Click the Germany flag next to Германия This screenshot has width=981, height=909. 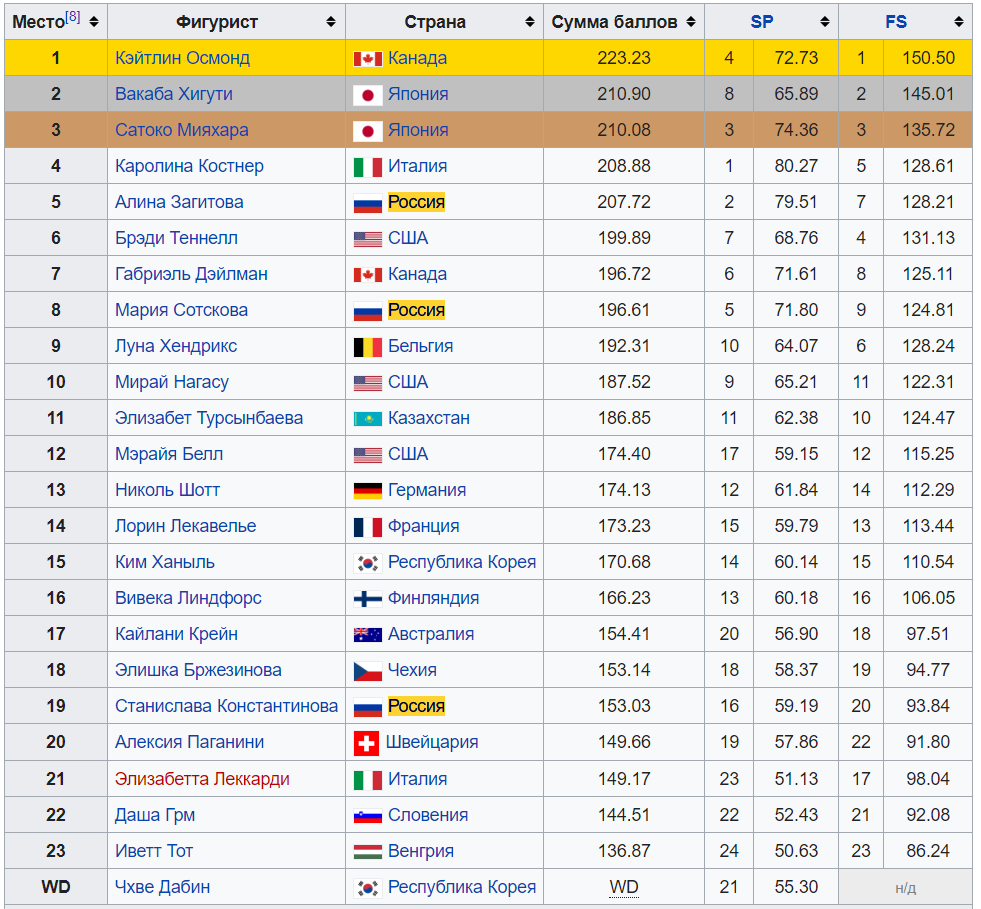[x=367, y=491]
